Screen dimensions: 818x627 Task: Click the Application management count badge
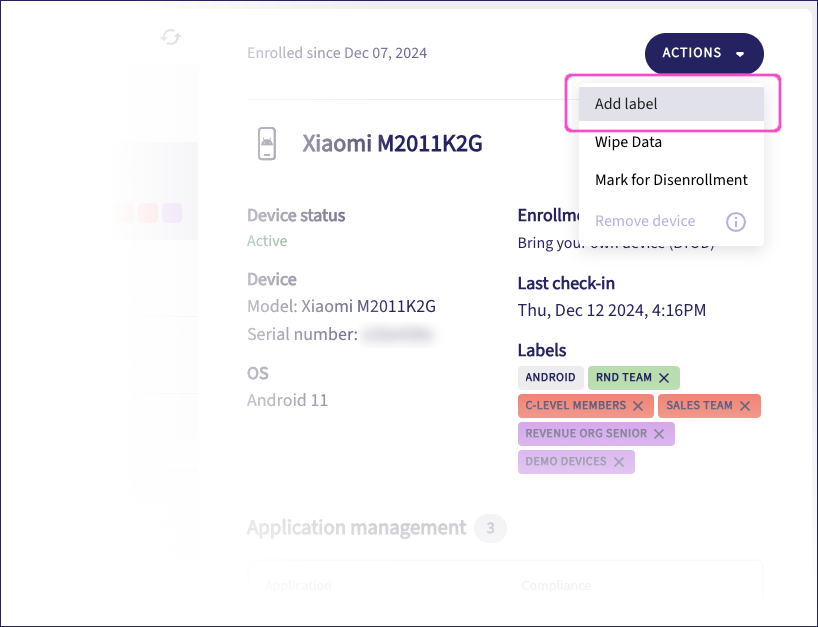click(x=490, y=528)
